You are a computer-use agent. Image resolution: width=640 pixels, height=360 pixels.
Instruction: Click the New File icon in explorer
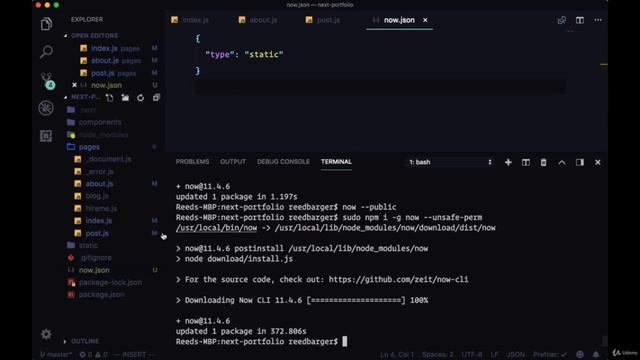click(109, 98)
